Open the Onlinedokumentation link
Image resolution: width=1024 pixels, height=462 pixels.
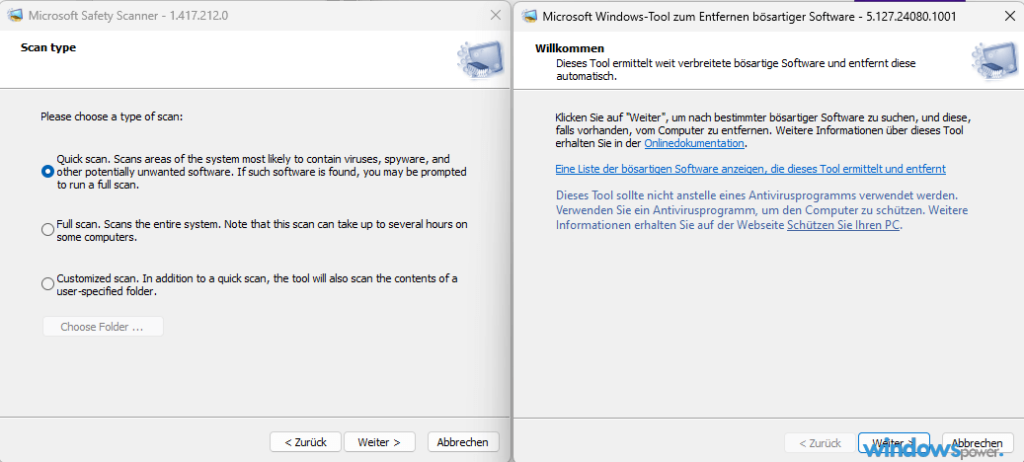pyautogui.click(x=694, y=143)
